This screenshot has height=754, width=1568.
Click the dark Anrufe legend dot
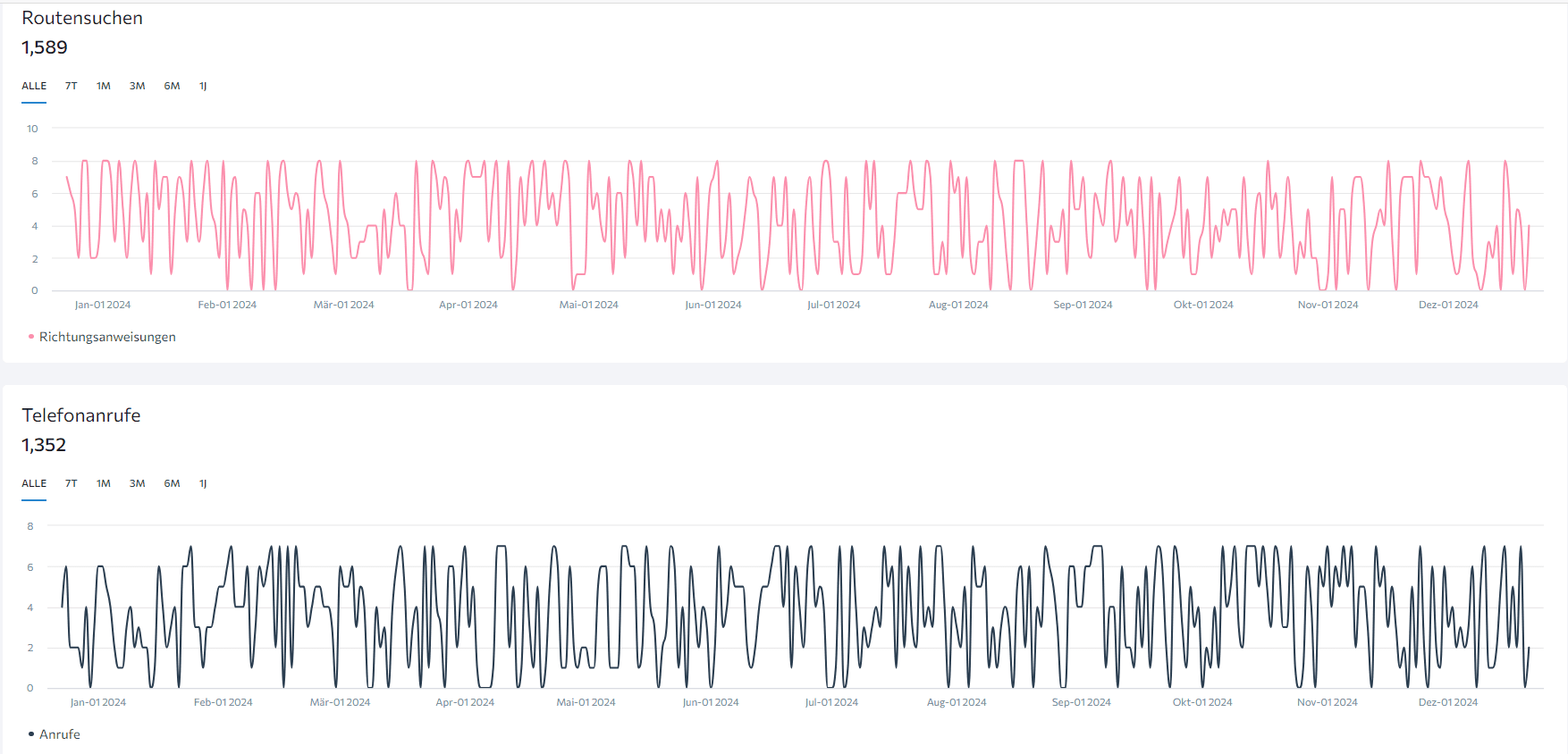(31, 734)
